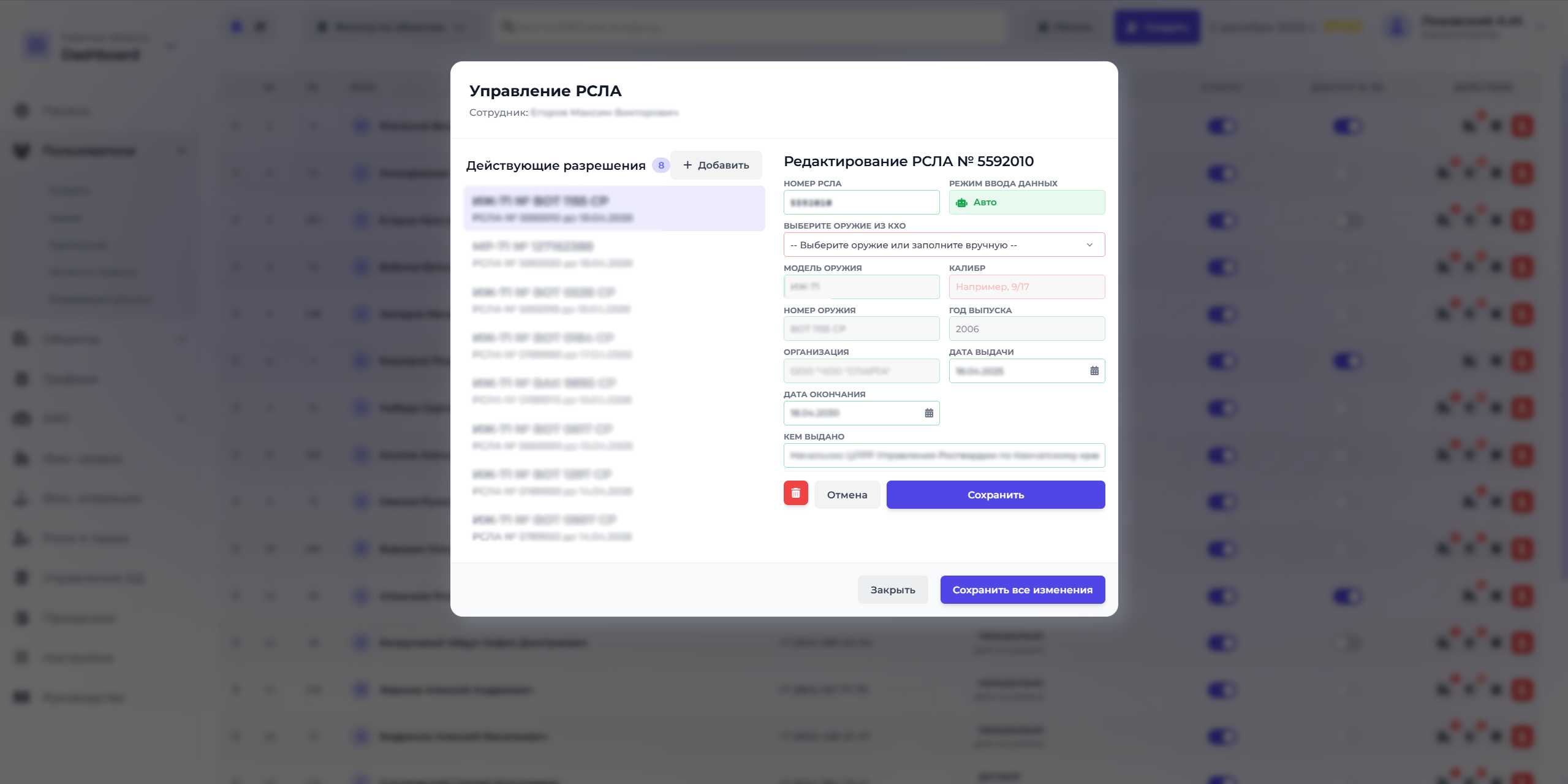
Task: Open the Выберите оружие из КХО dropdown
Action: point(944,245)
